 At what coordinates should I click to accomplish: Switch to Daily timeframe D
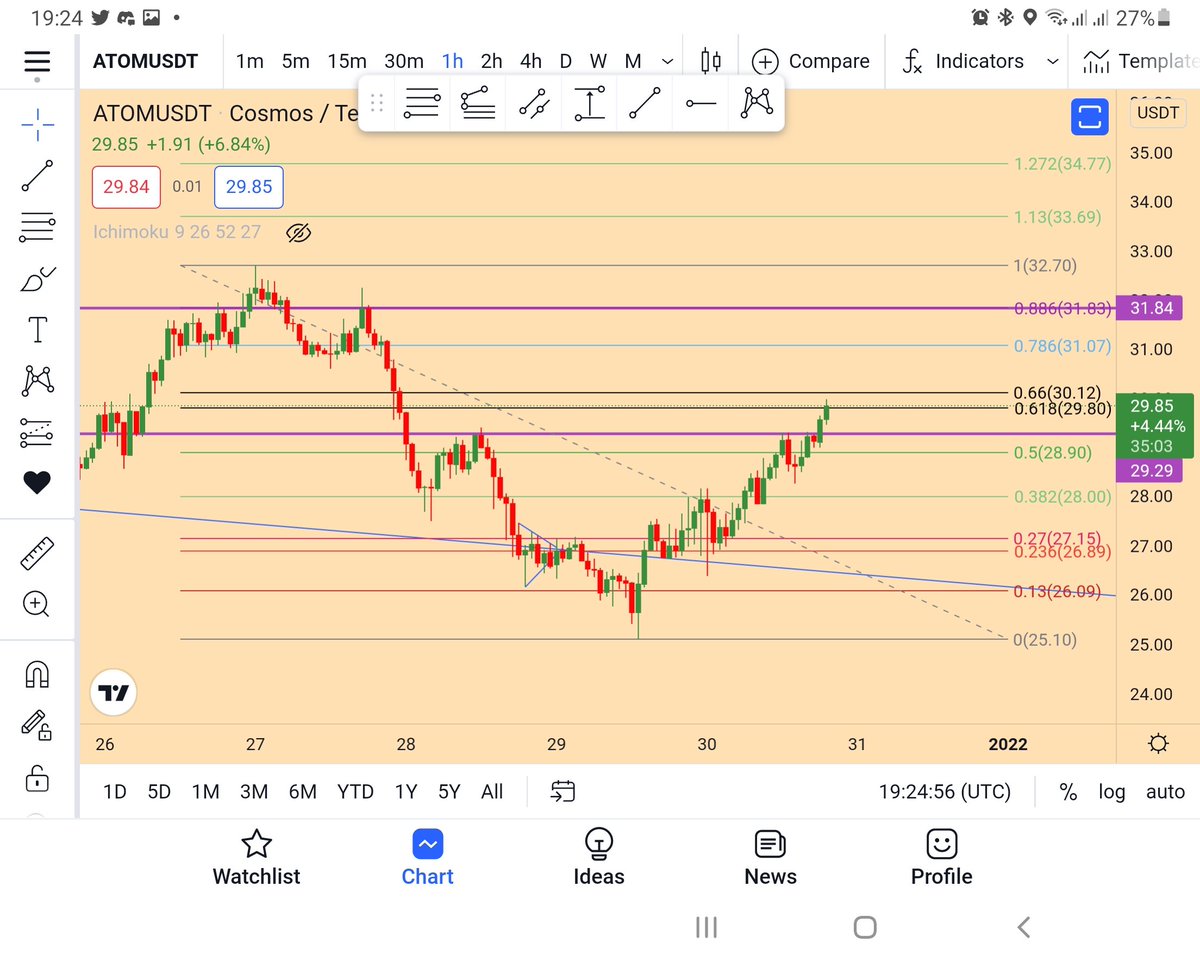pos(566,61)
